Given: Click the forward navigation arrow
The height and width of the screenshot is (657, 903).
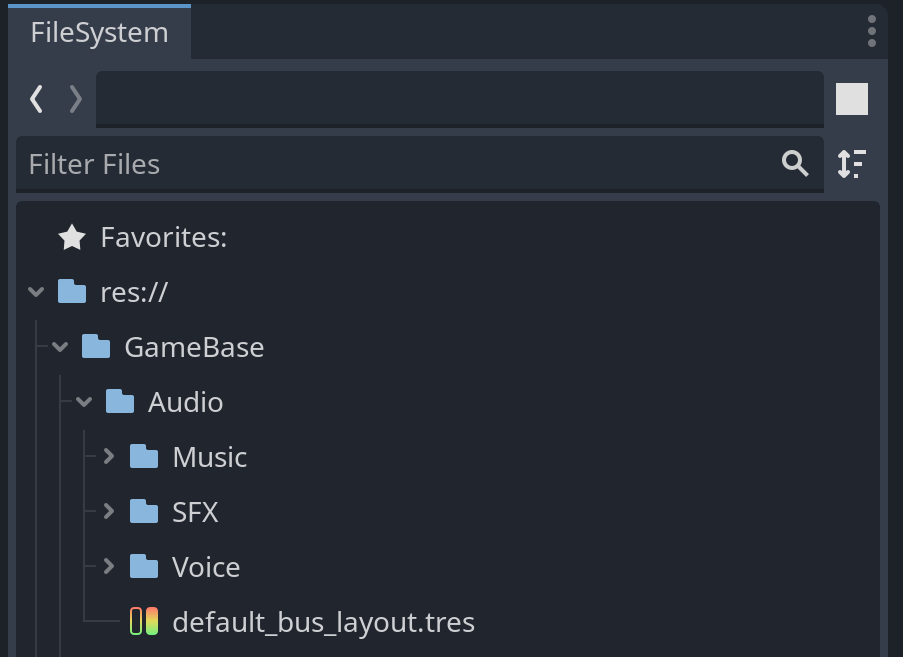Looking at the screenshot, I should pos(75,98).
